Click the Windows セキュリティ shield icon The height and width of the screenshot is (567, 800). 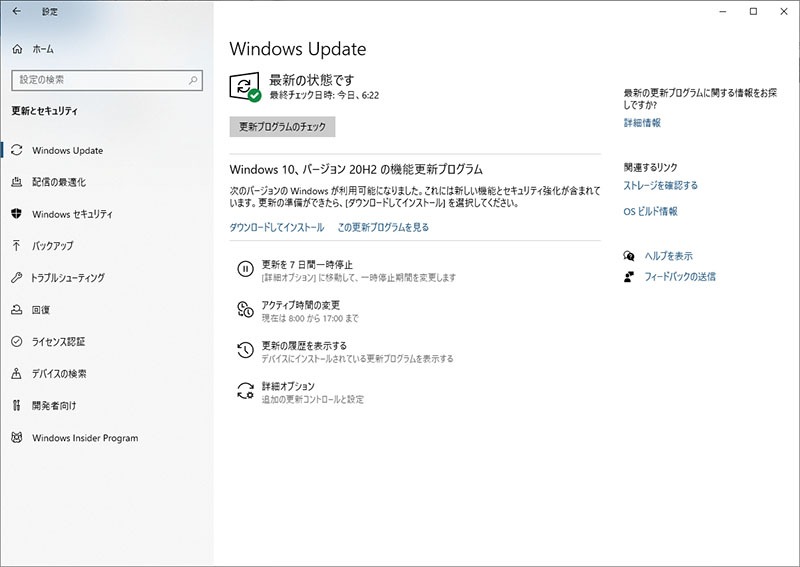coord(17,214)
